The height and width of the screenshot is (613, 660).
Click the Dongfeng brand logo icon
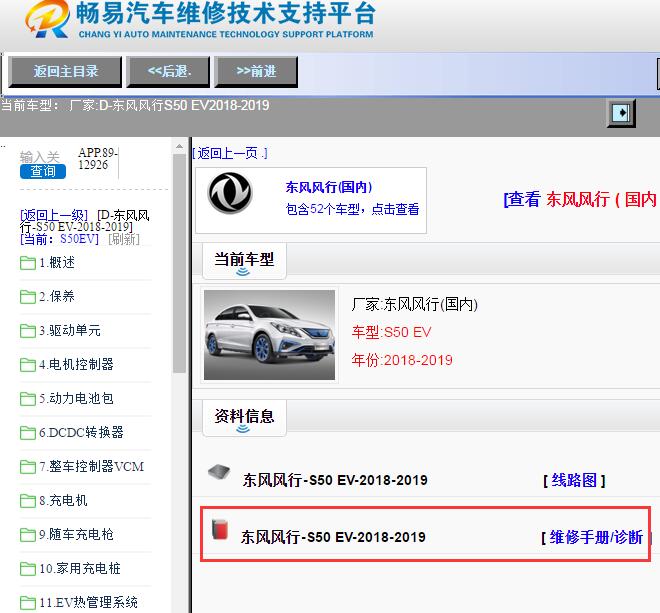(x=230, y=193)
